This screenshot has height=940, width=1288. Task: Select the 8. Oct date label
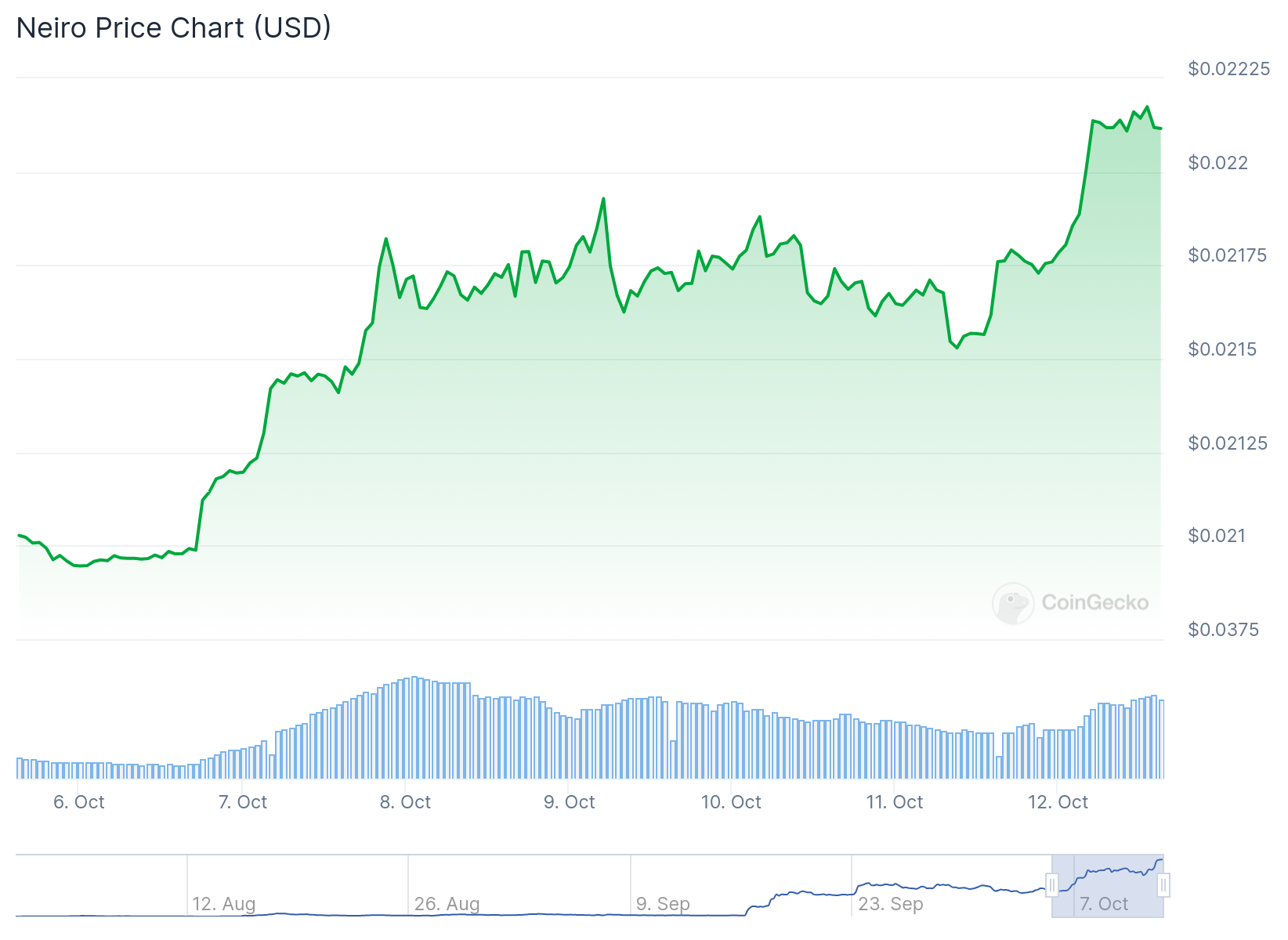coord(405,802)
